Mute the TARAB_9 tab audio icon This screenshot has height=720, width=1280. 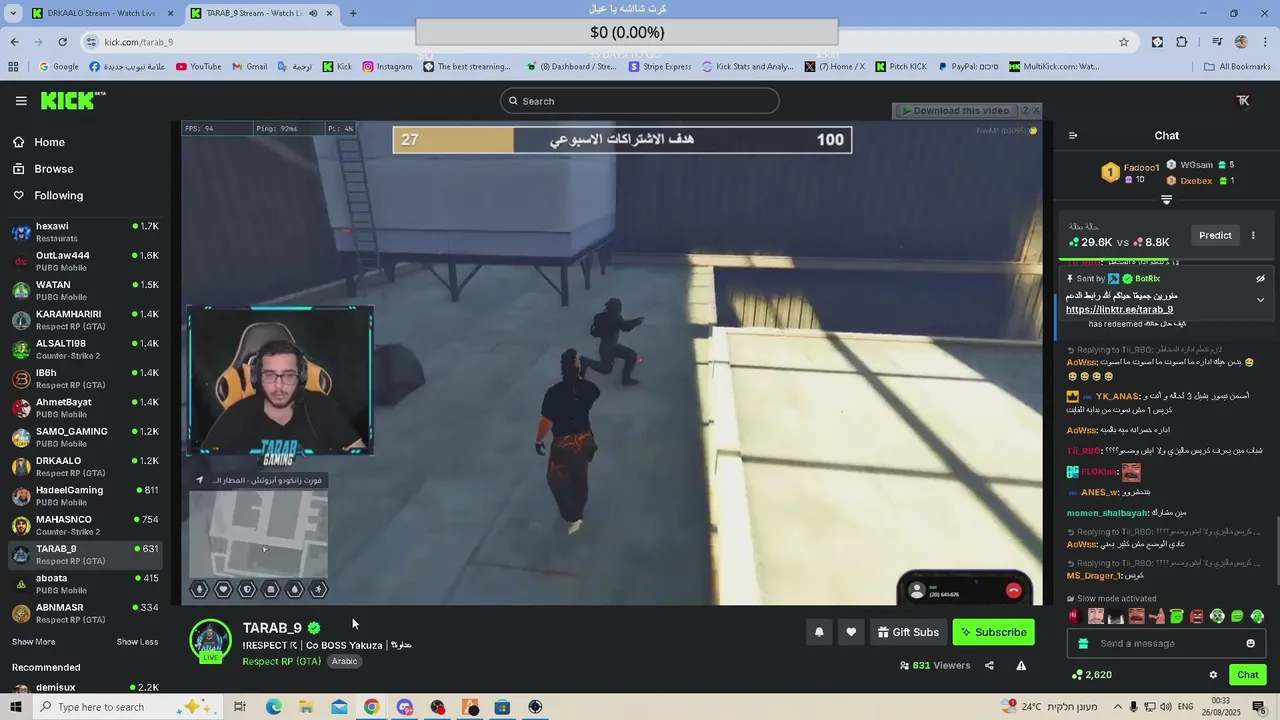coord(313,13)
